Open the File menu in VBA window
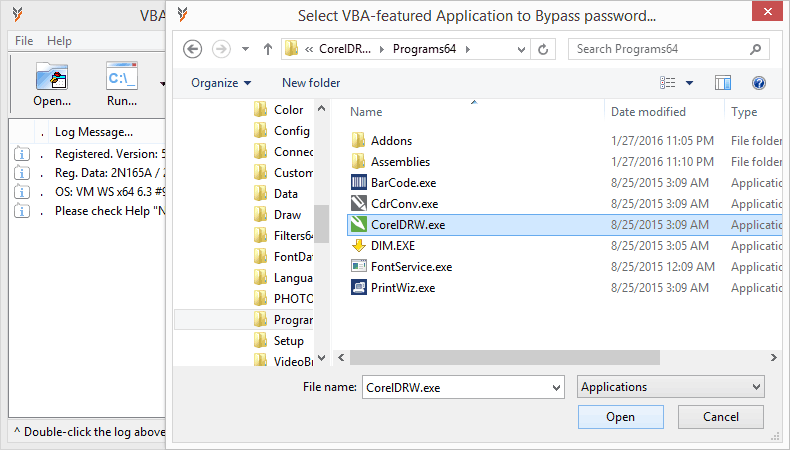The image size is (790, 450). 24,41
